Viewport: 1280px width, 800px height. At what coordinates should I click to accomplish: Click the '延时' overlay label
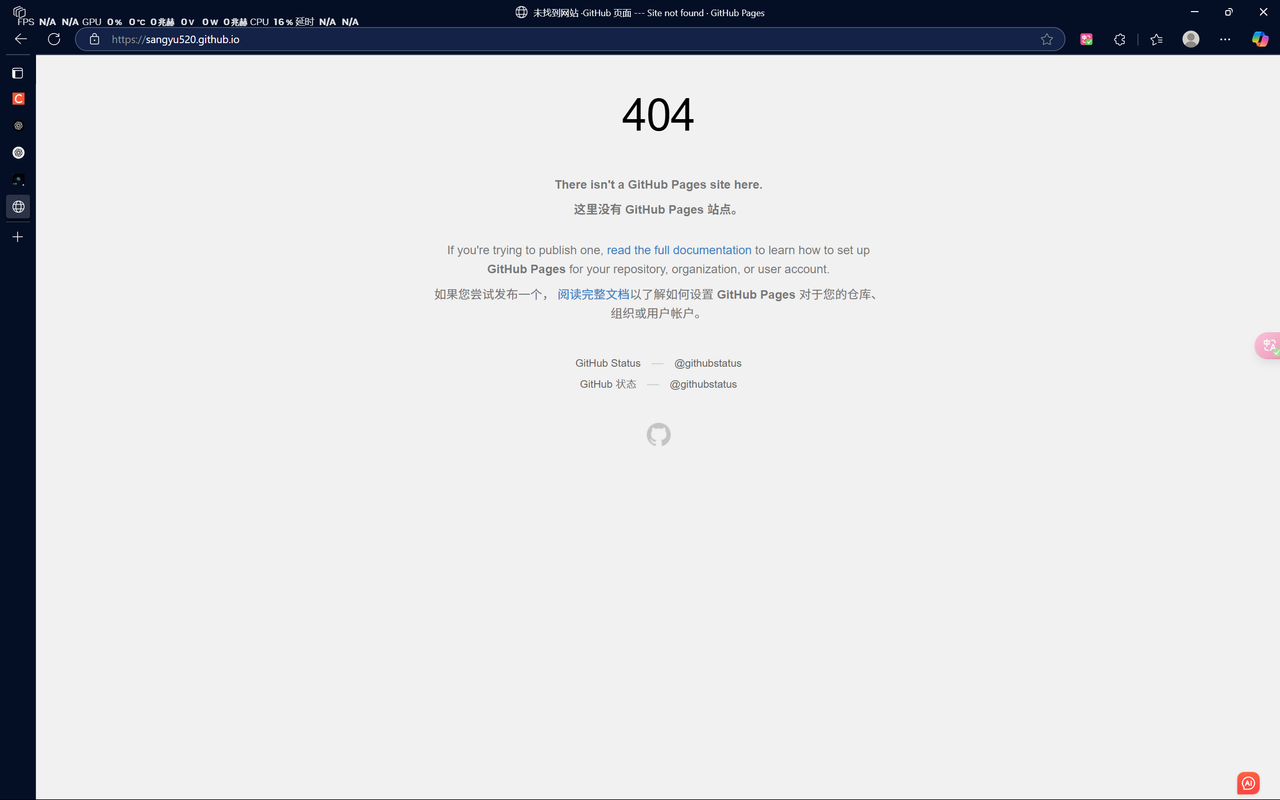point(305,21)
